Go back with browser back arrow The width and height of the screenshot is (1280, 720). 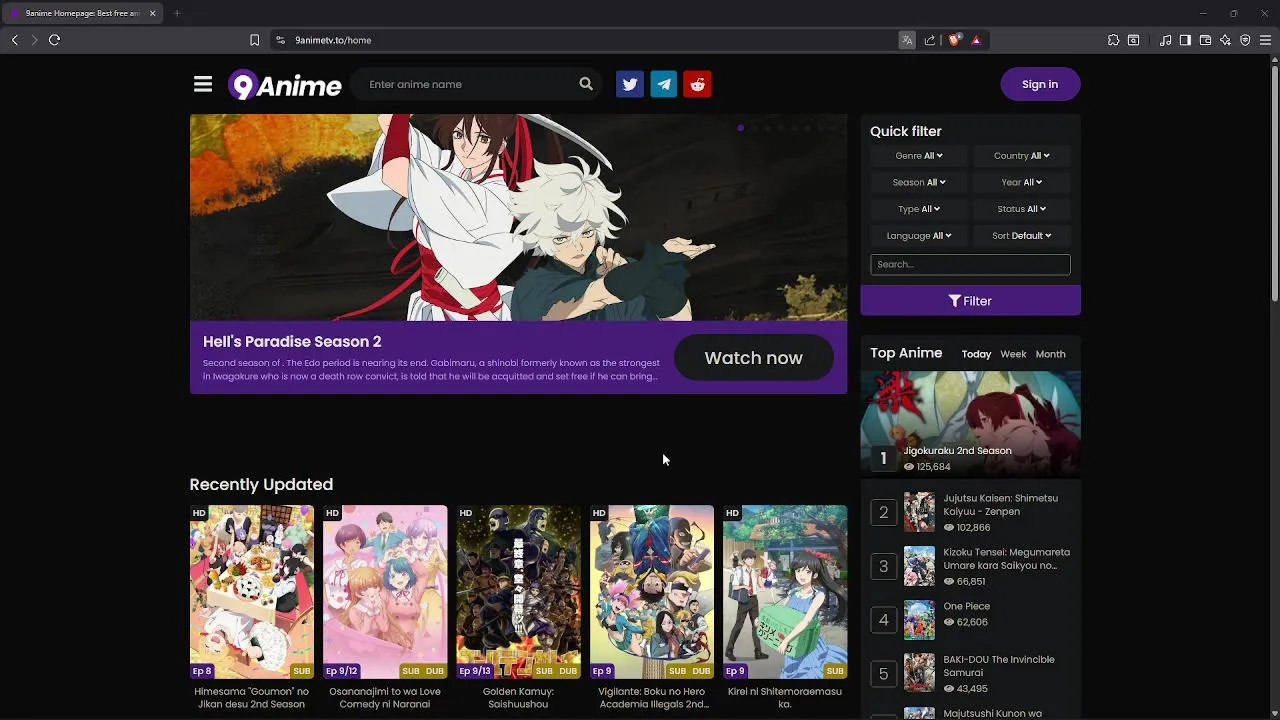(x=14, y=40)
